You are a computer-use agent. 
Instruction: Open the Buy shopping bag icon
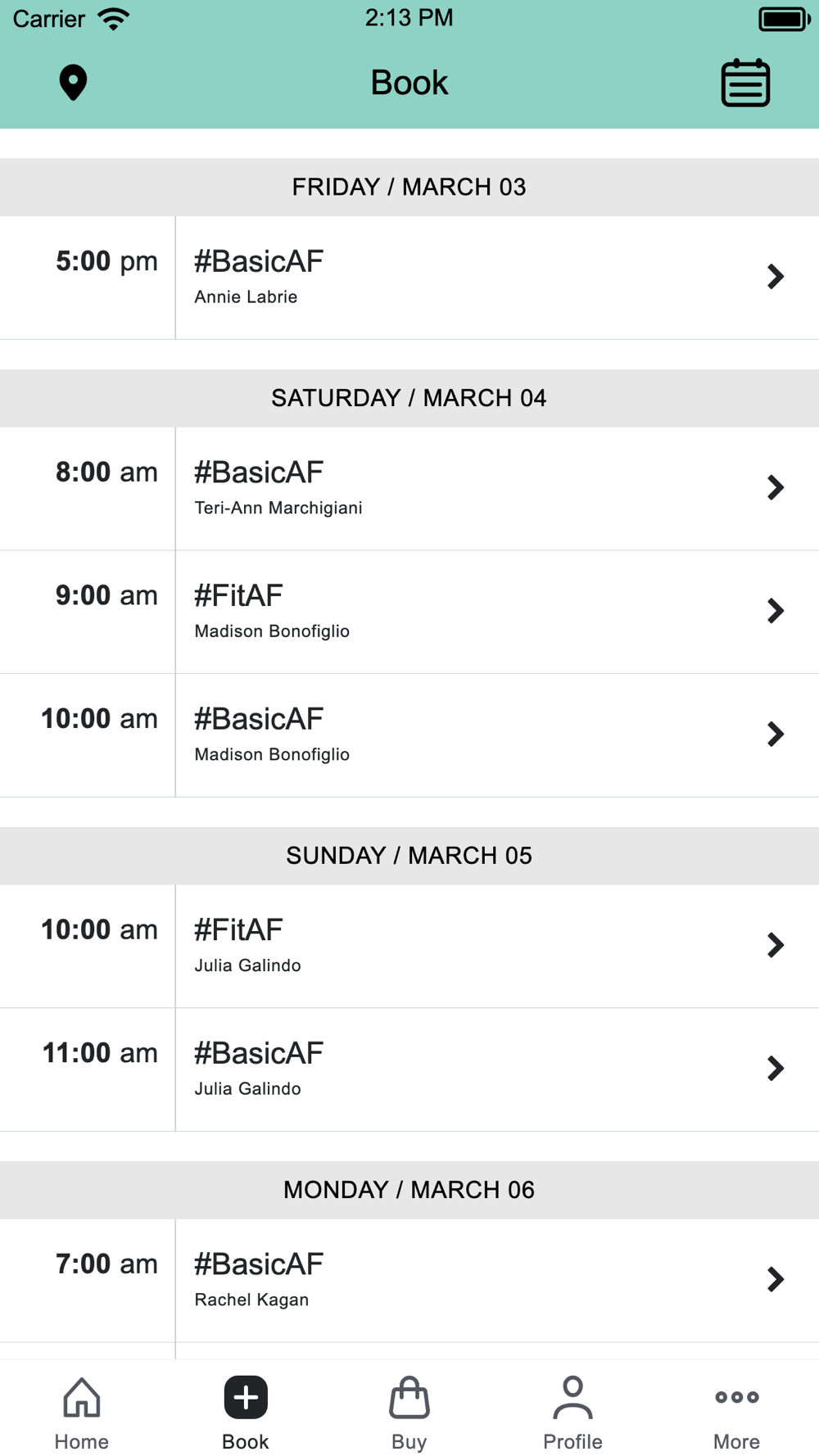tap(409, 1397)
